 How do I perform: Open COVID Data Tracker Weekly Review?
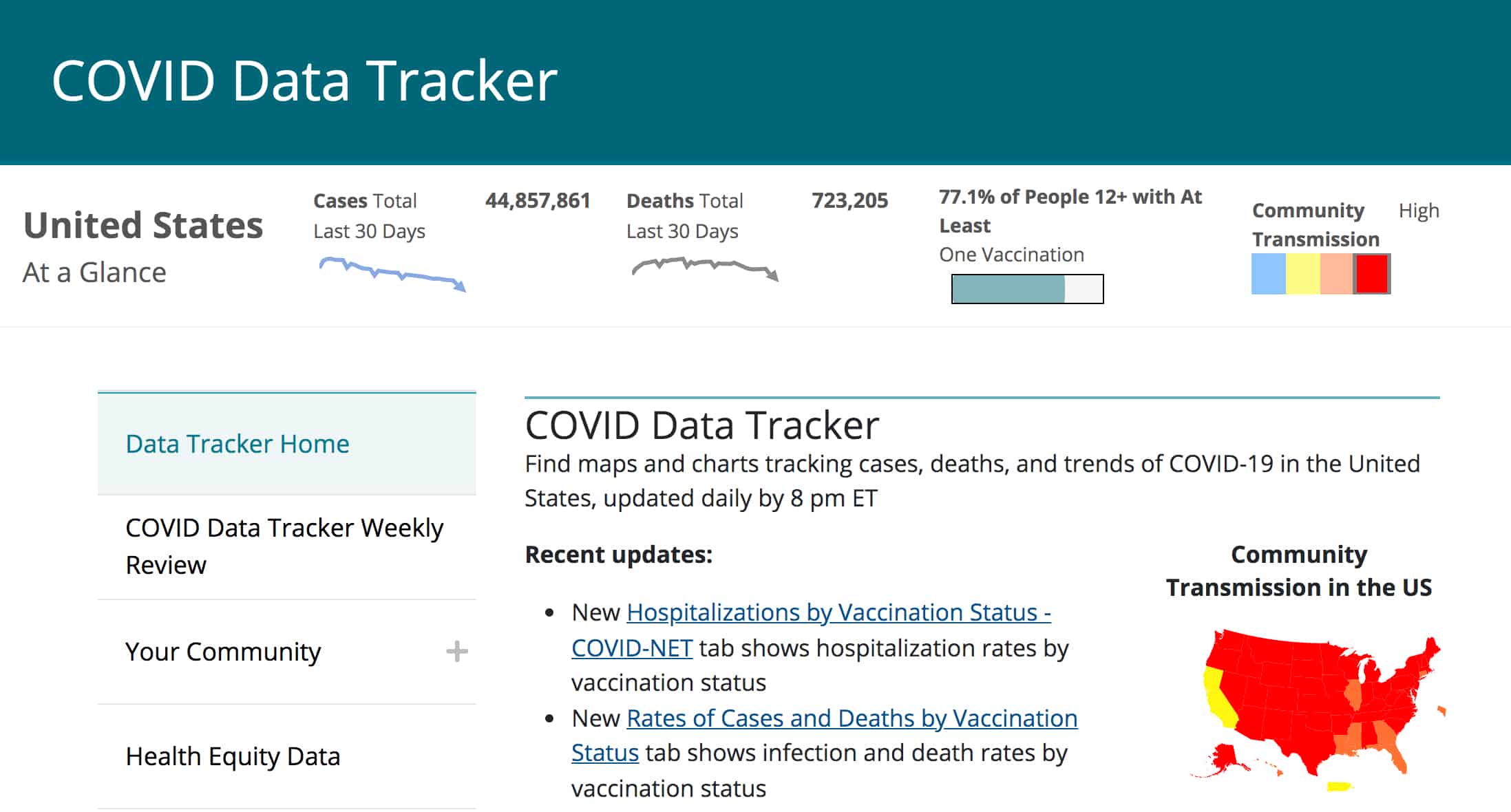pyautogui.click(x=284, y=546)
